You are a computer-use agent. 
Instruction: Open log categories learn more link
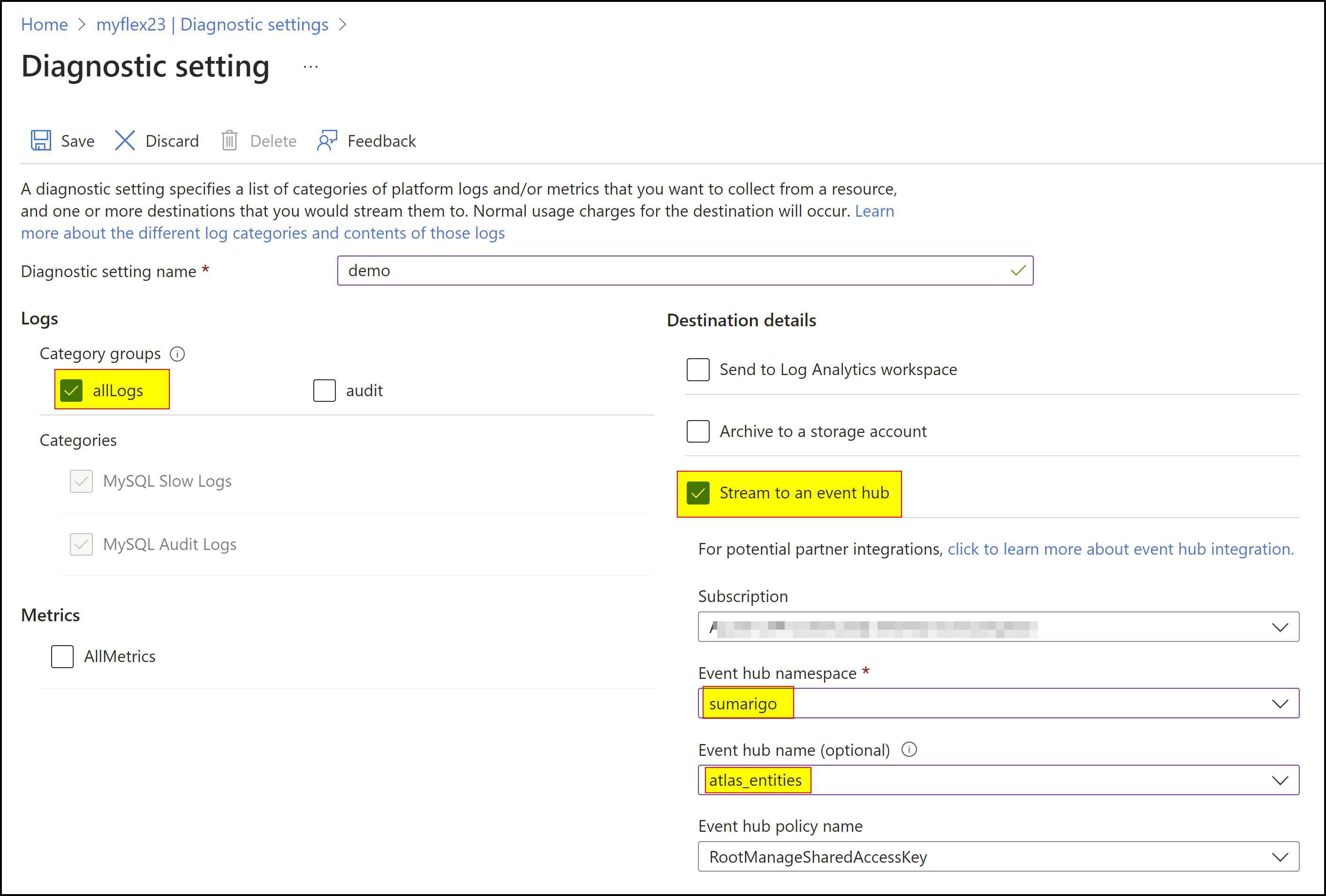263,233
